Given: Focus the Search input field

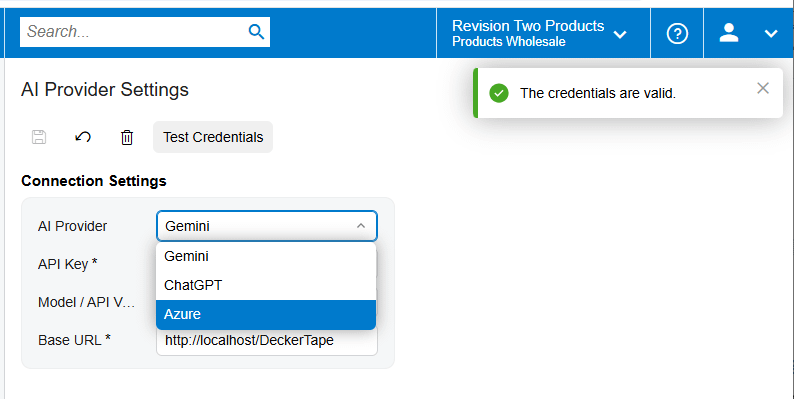Looking at the screenshot, I should [145, 32].
